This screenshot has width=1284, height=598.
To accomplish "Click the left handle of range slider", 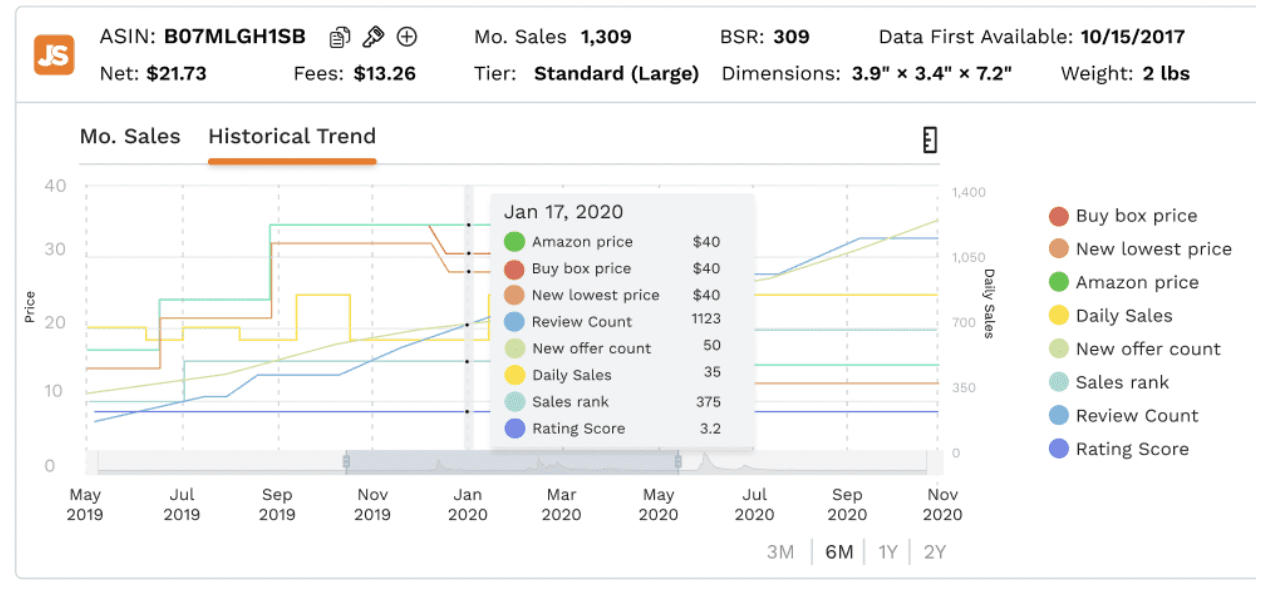I will tap(346, 461).
